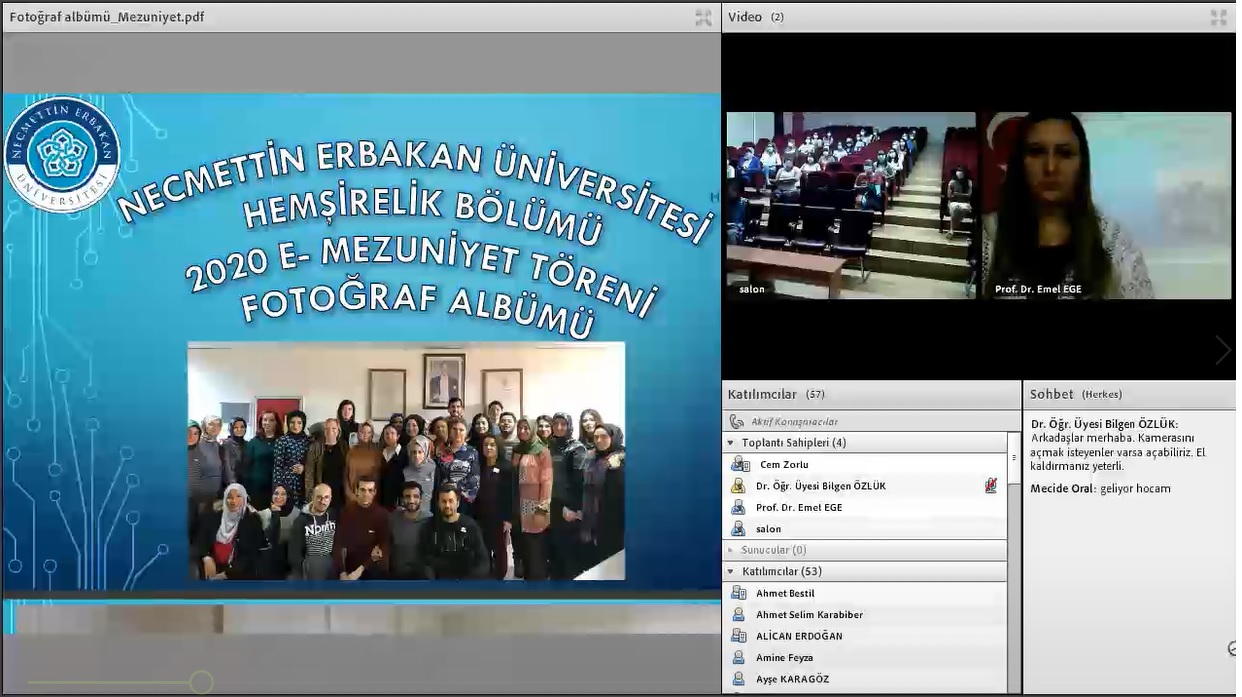
Task: Click Ahmet Selim Karabiber's participant icon
Action: point(738,615)
